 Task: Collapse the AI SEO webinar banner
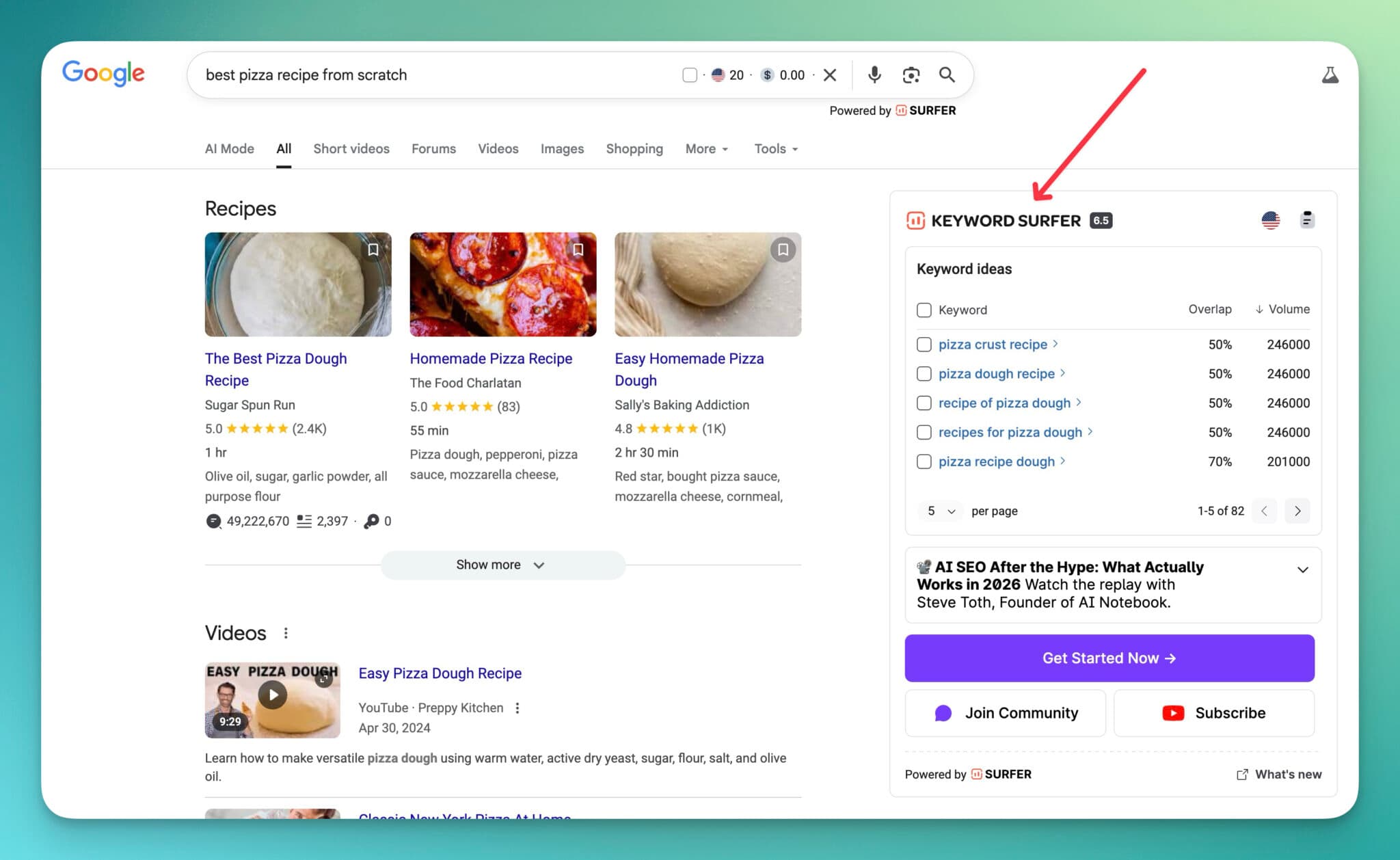point(1302,569)
